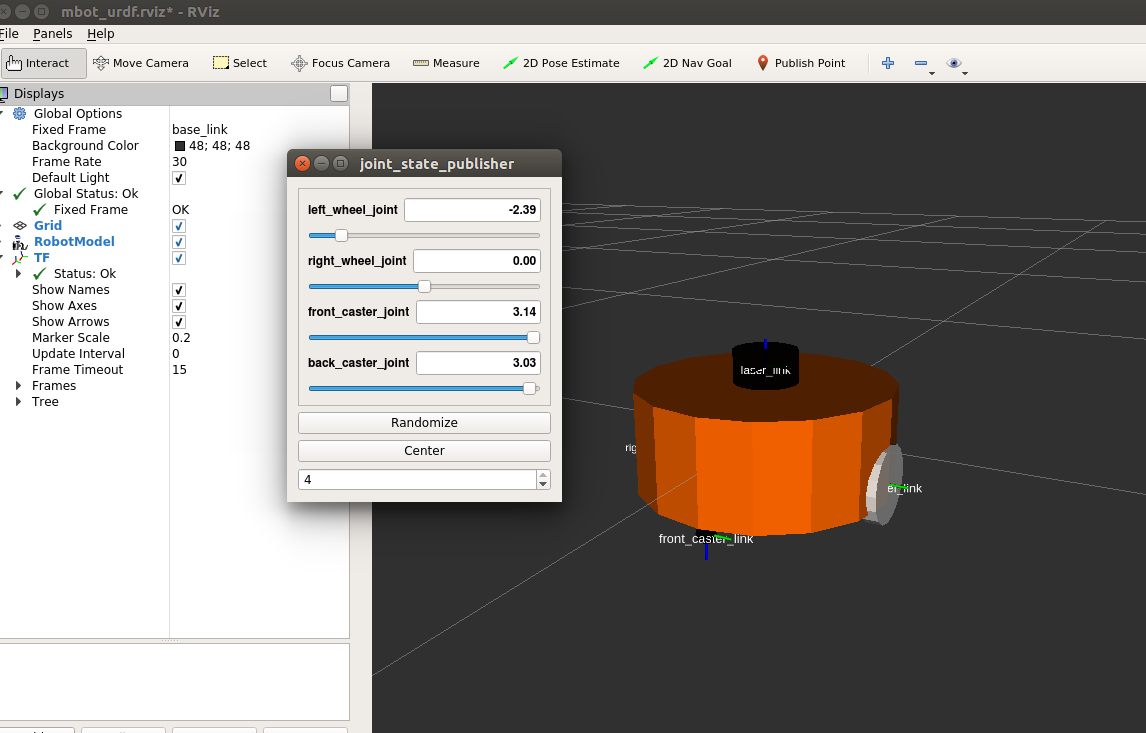
Task: Open the Help menu
Action: (x=98, y=33)
